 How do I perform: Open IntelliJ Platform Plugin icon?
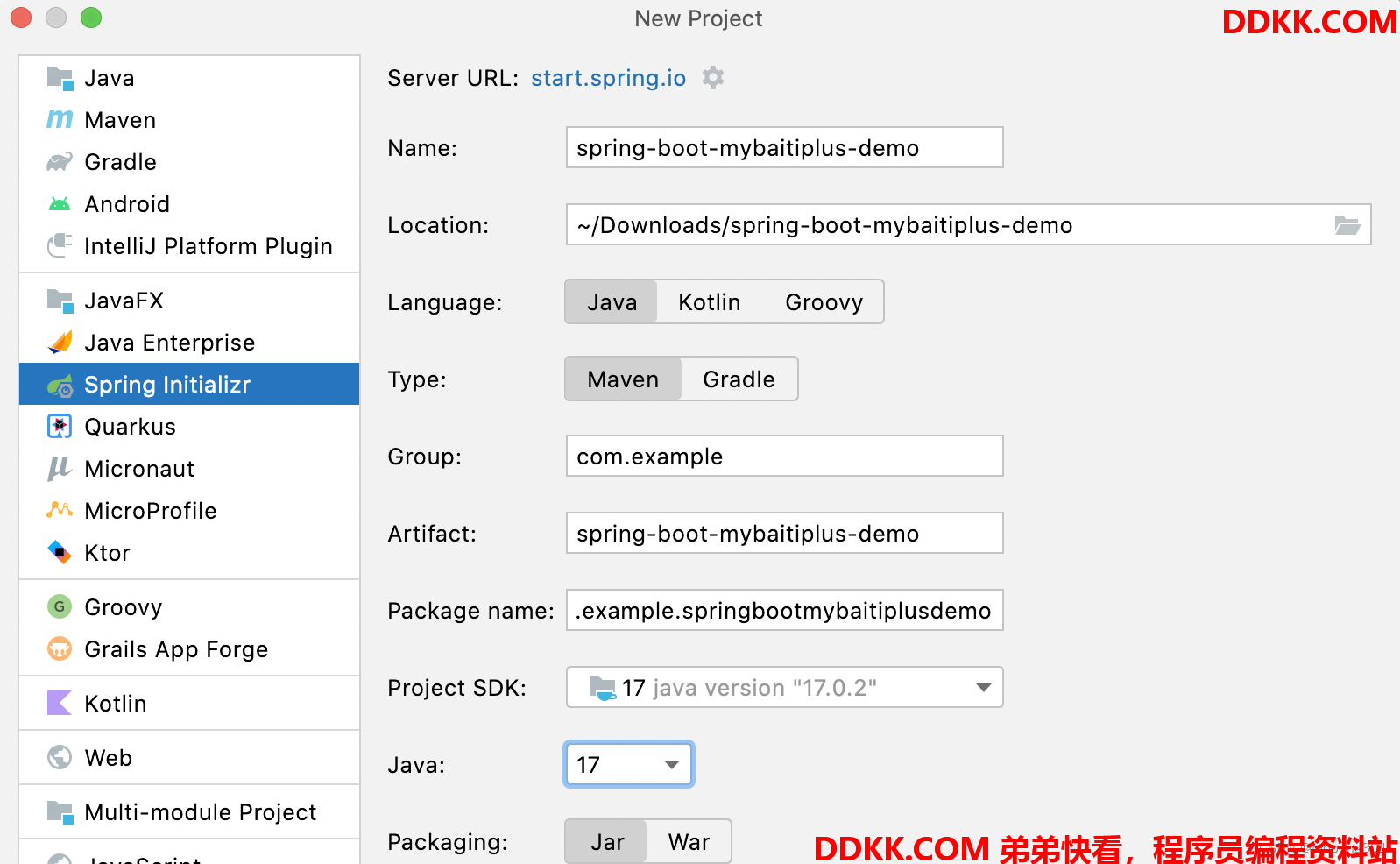[x=60, y=246]
